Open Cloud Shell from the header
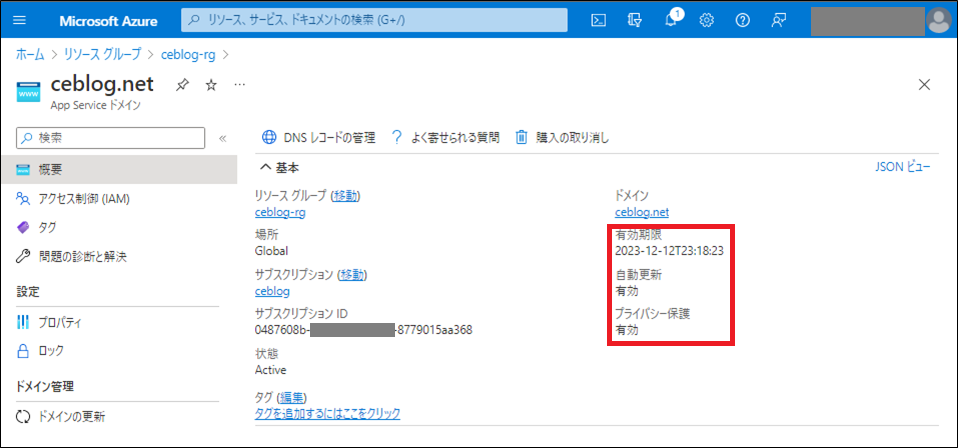958x448 pixels. [x=599, y=20]
